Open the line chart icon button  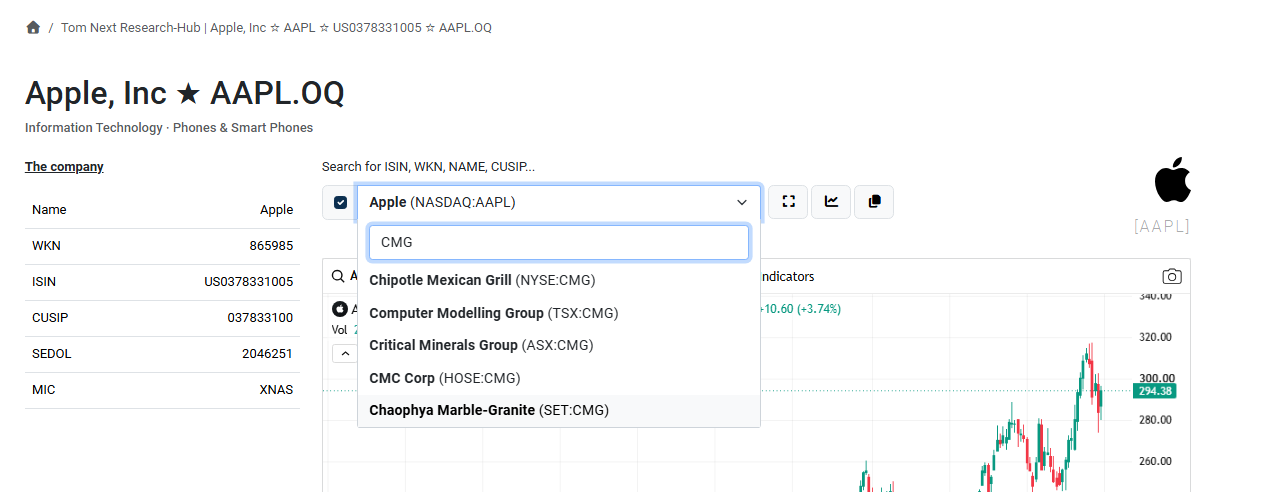pos(831,201)
